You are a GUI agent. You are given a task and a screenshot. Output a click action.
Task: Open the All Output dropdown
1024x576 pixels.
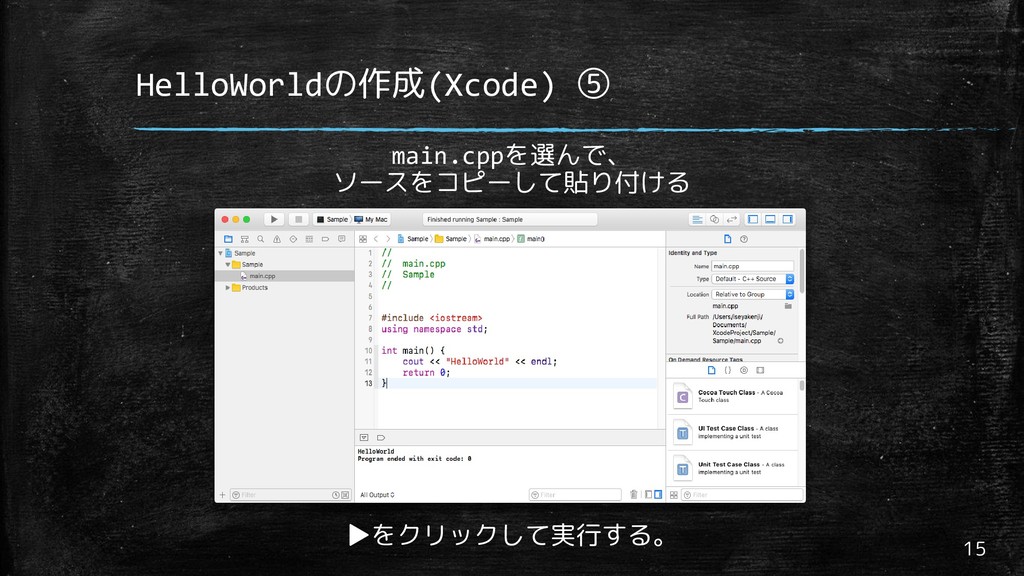click(377, 495)
